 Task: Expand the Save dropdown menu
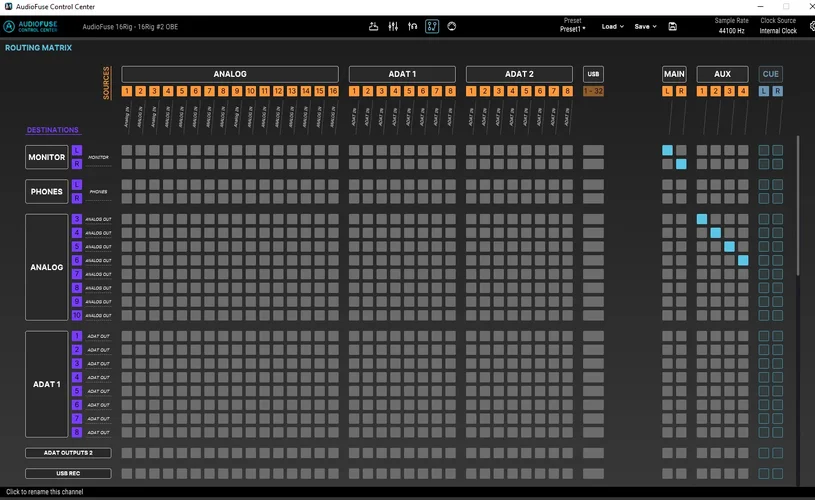pyautogui.click(x=645, y=27)
